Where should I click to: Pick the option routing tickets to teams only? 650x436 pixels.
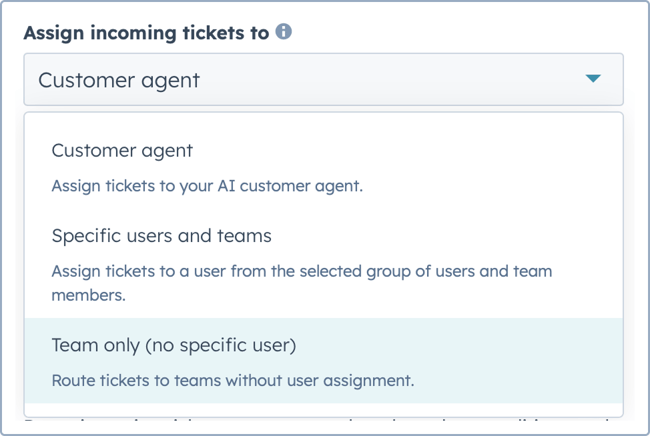coord(323,361)
